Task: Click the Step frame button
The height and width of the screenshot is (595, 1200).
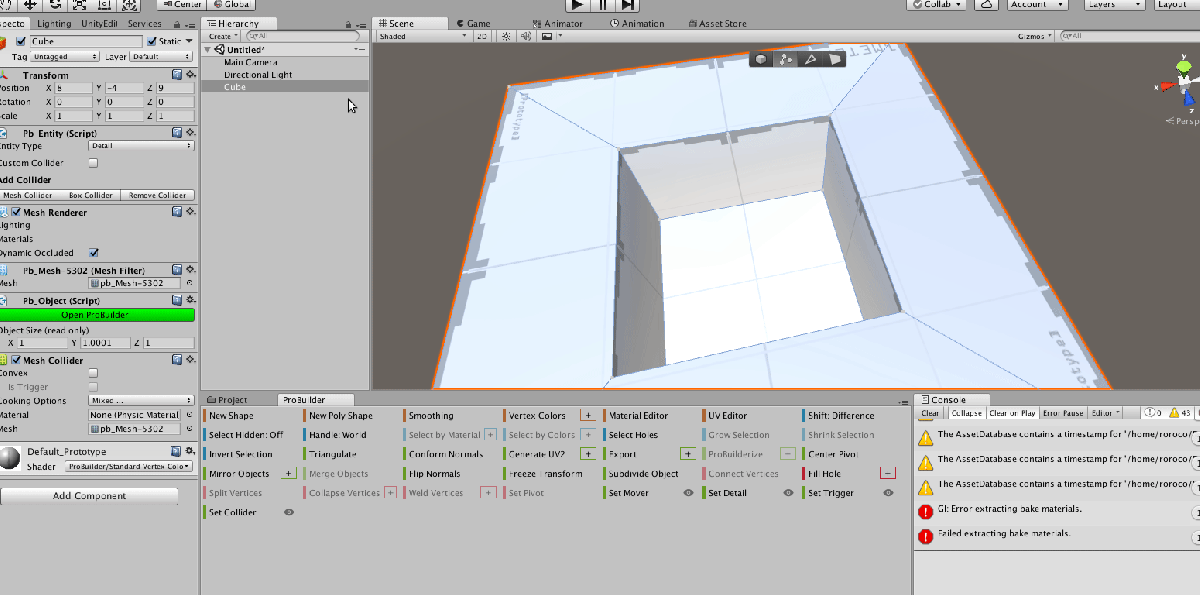Action: click(x=627, y=4)
